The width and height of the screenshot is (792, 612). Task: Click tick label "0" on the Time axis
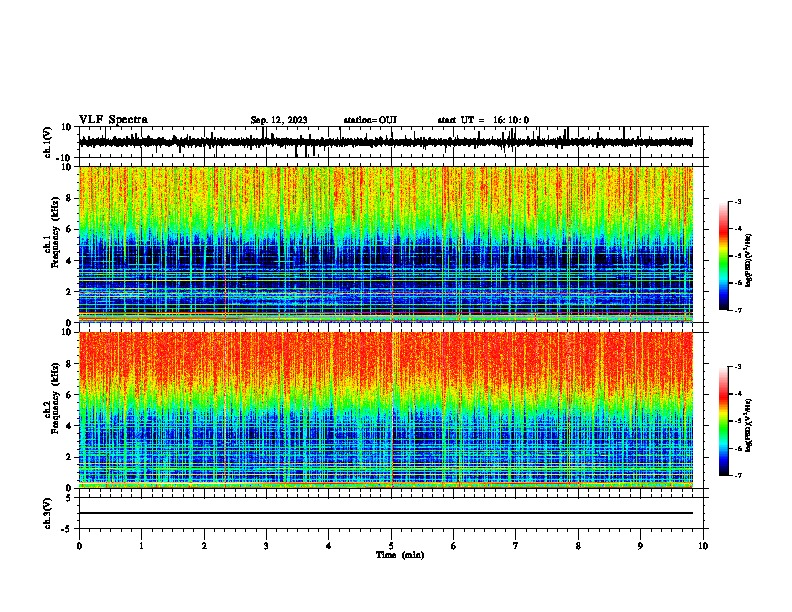tap(79, 546)
